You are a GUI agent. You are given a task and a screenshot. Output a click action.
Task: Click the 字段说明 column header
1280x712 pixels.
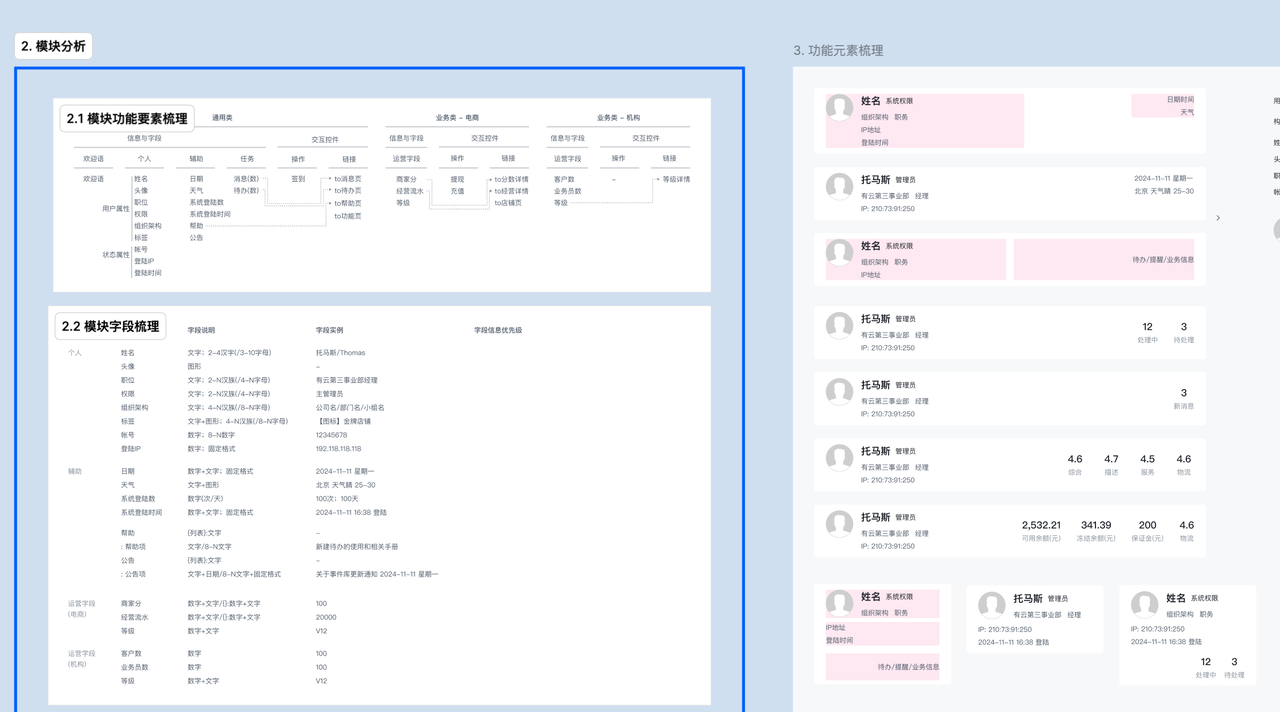(201, 330)
